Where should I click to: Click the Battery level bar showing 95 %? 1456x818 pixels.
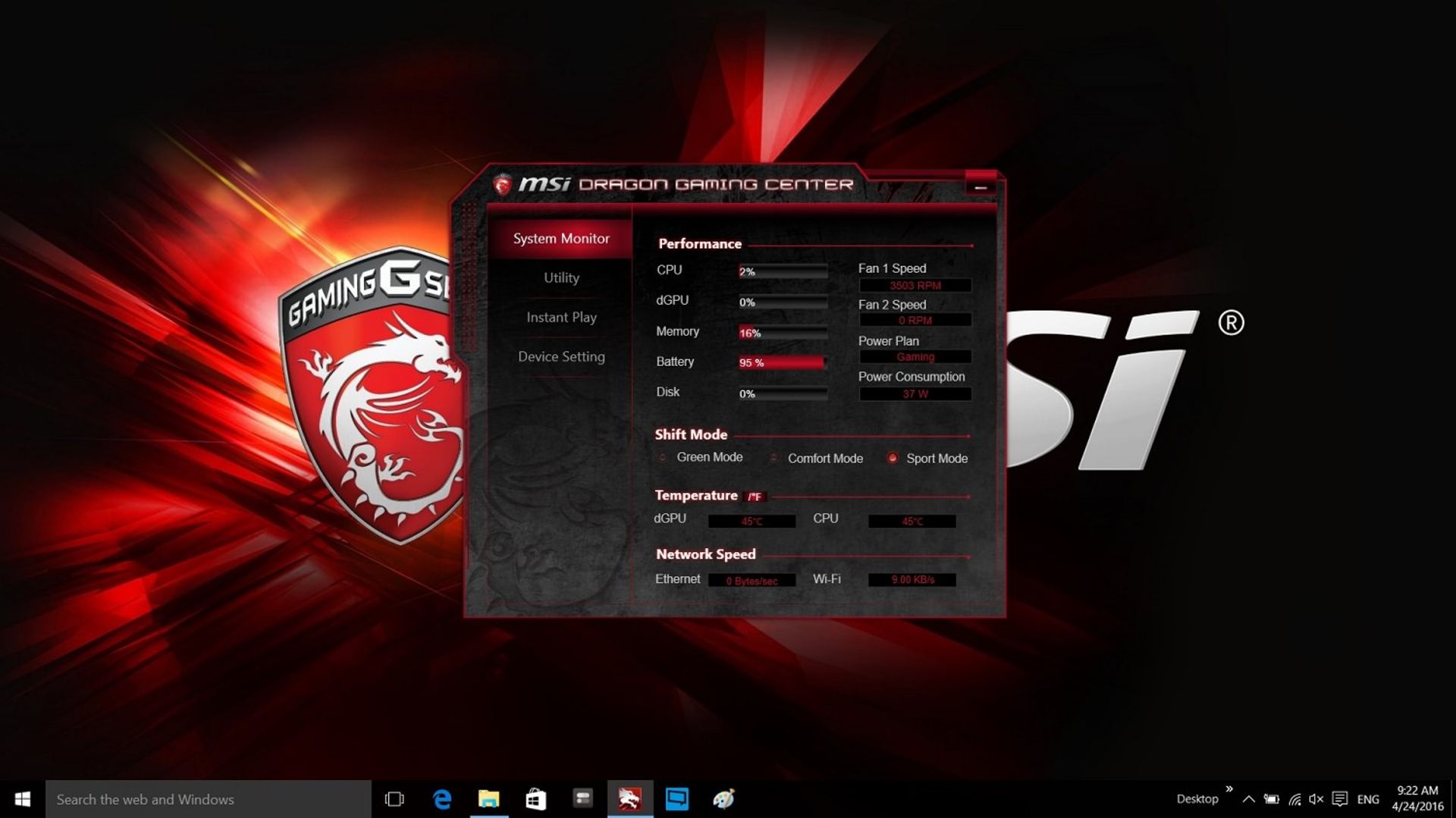coord(783,363)
